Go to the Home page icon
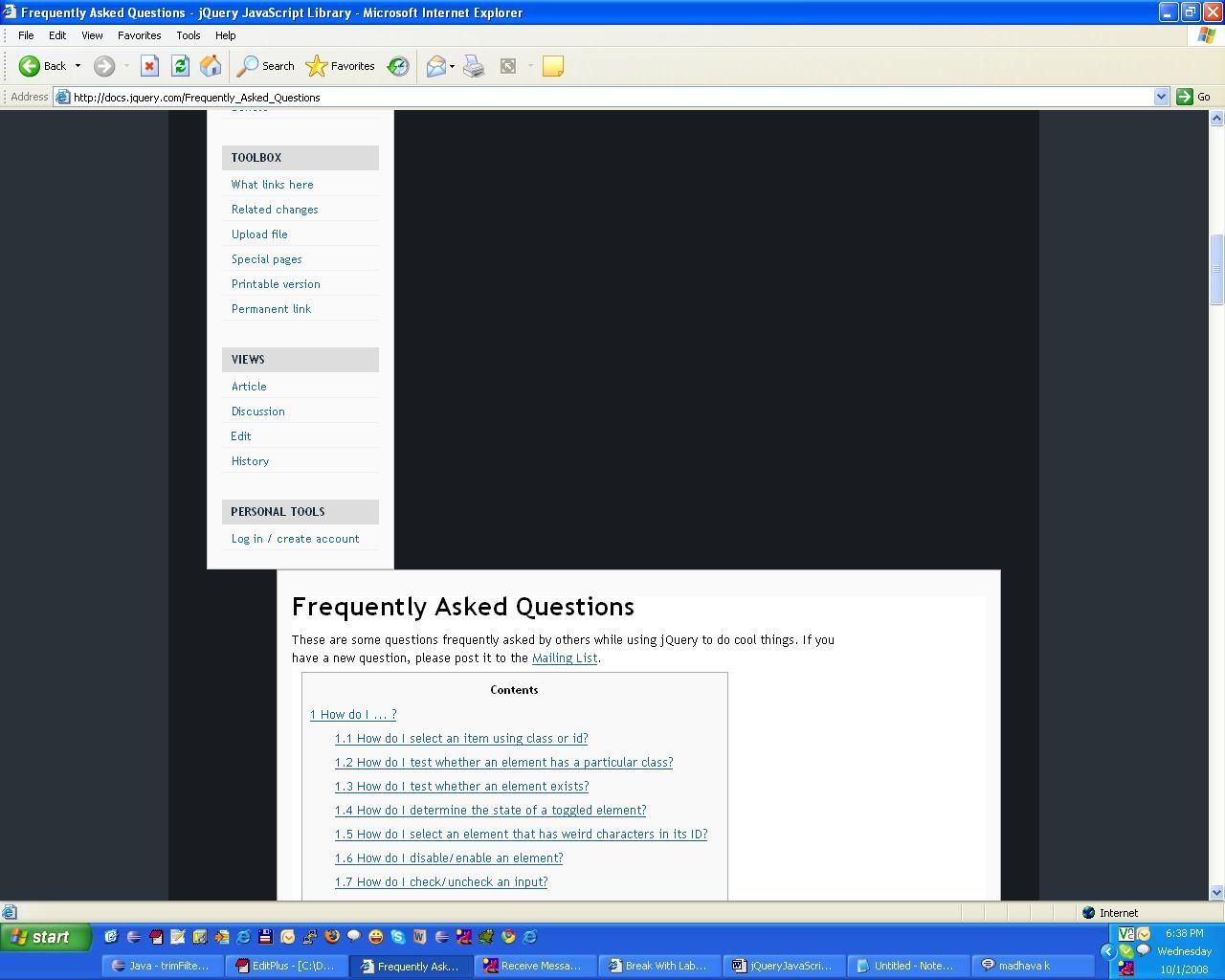Image resolution: width=1225 pixels, height=980 pixels. coord(211,66)
